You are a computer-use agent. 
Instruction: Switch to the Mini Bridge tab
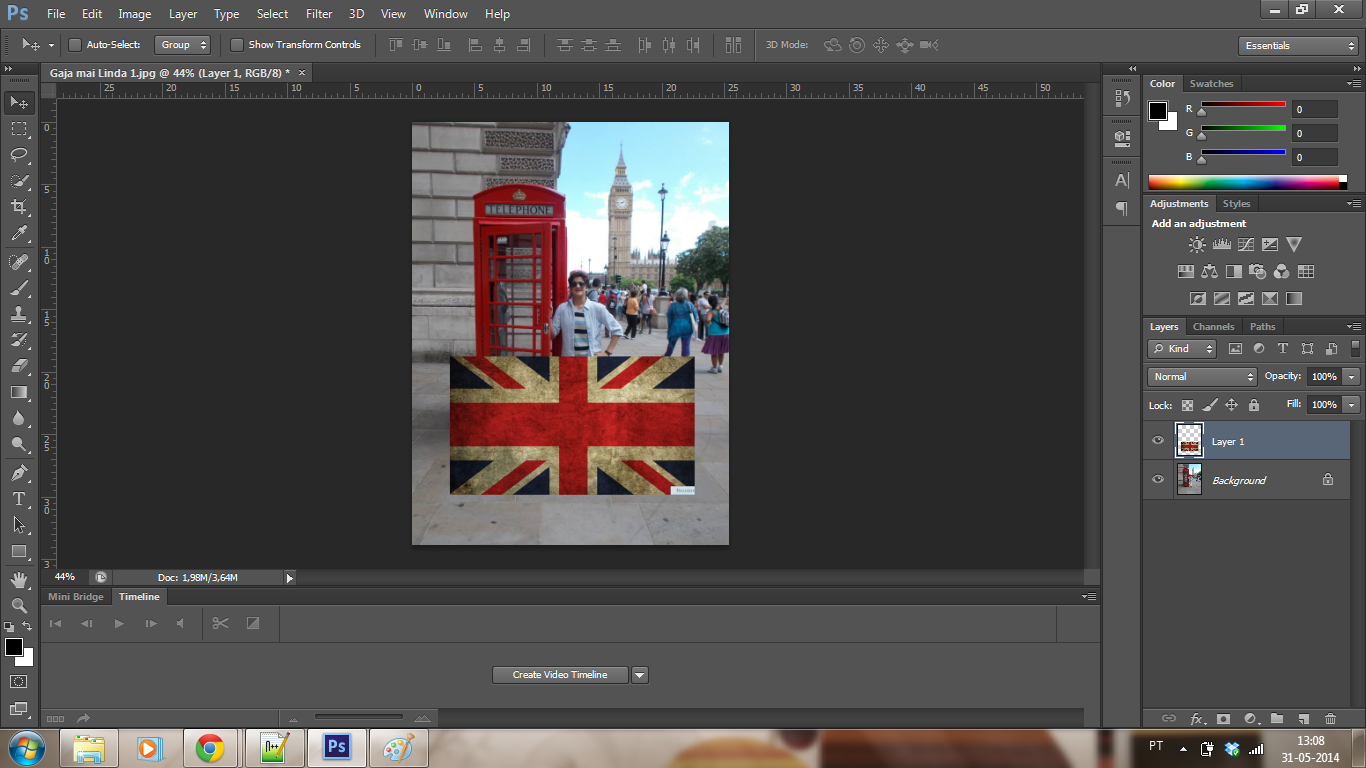pos(76,597)
